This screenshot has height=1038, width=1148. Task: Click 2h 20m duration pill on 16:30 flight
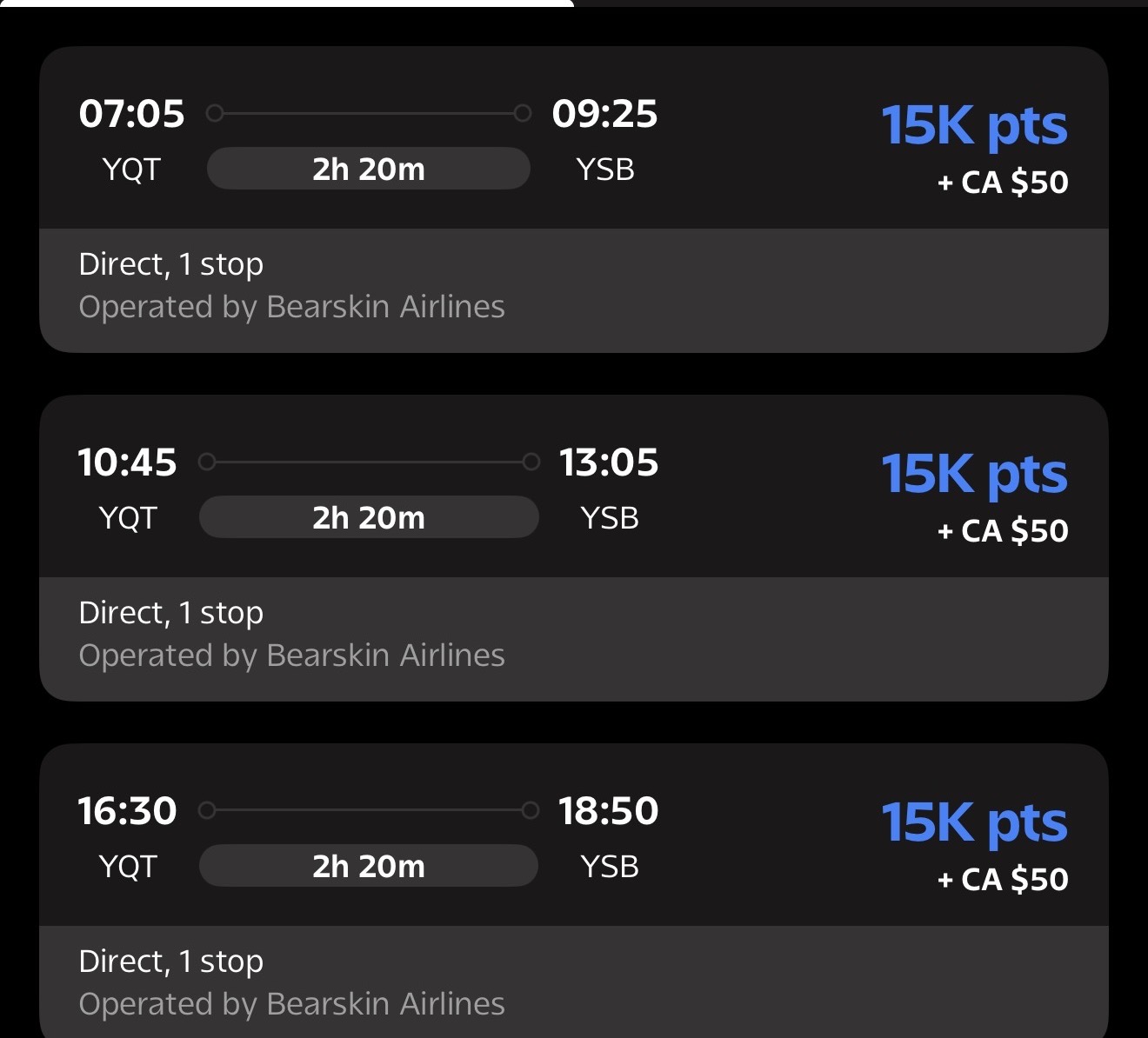(369, 866)
